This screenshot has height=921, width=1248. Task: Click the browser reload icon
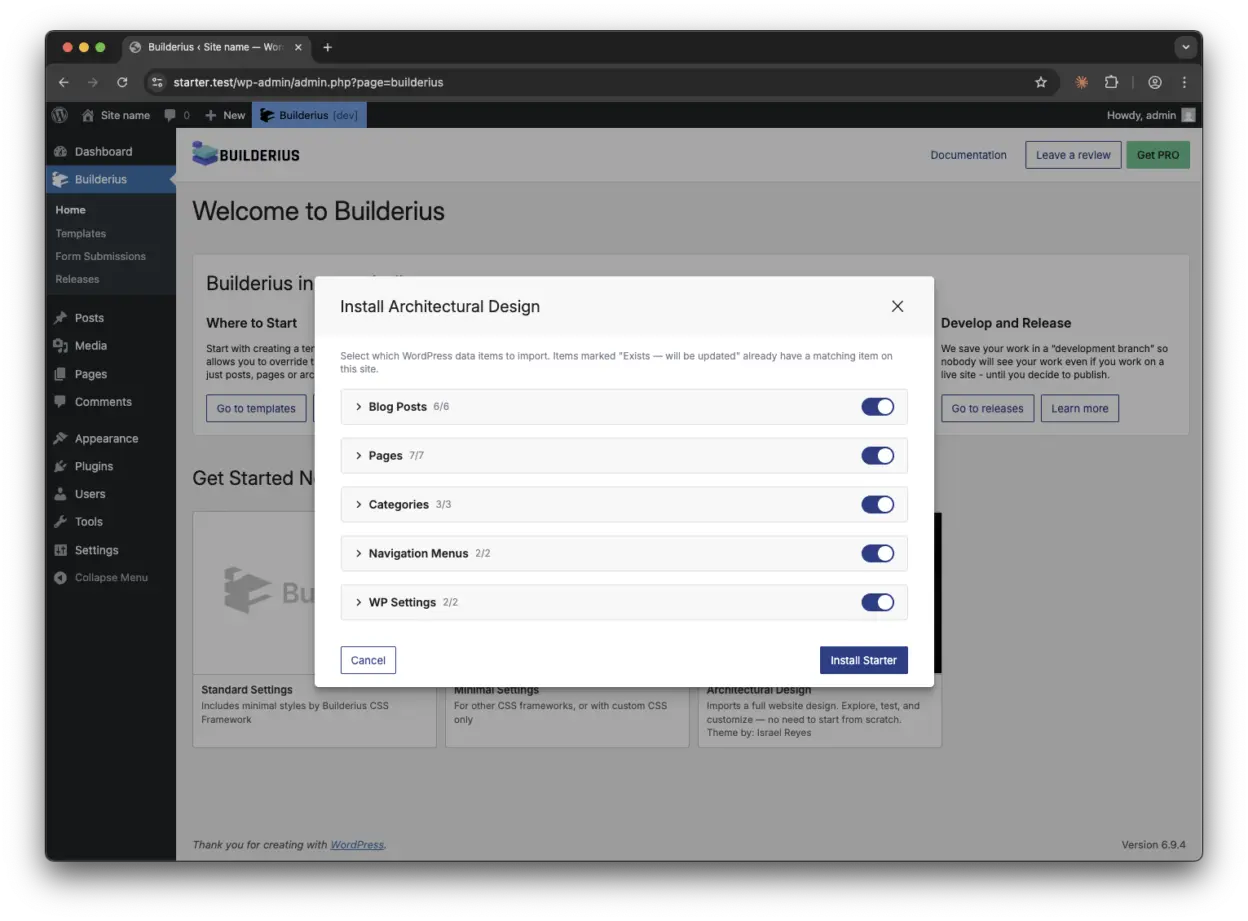[122, 82]
